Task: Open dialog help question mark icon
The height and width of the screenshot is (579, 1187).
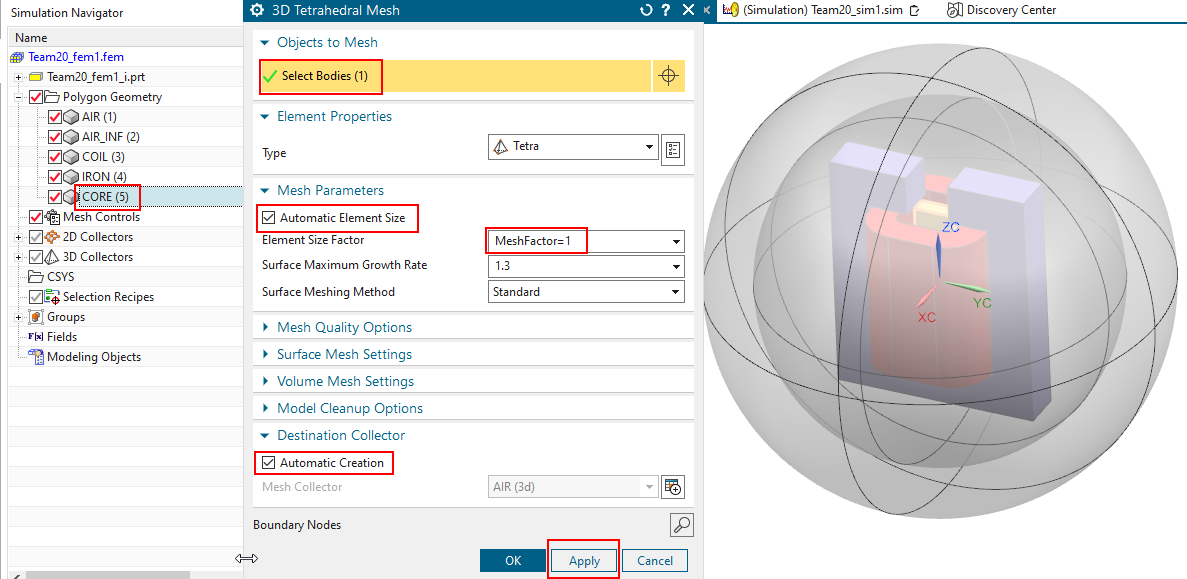Action: 666,10
